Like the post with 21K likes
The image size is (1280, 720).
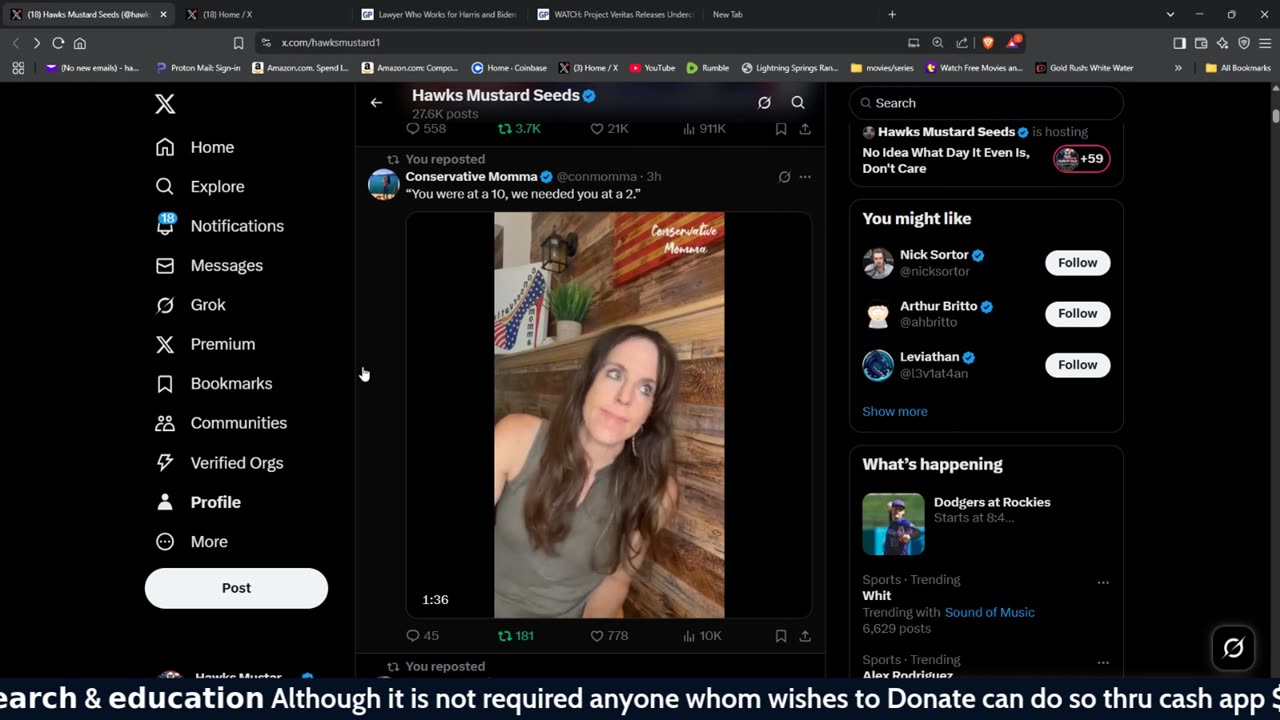(x=609, y=129)
